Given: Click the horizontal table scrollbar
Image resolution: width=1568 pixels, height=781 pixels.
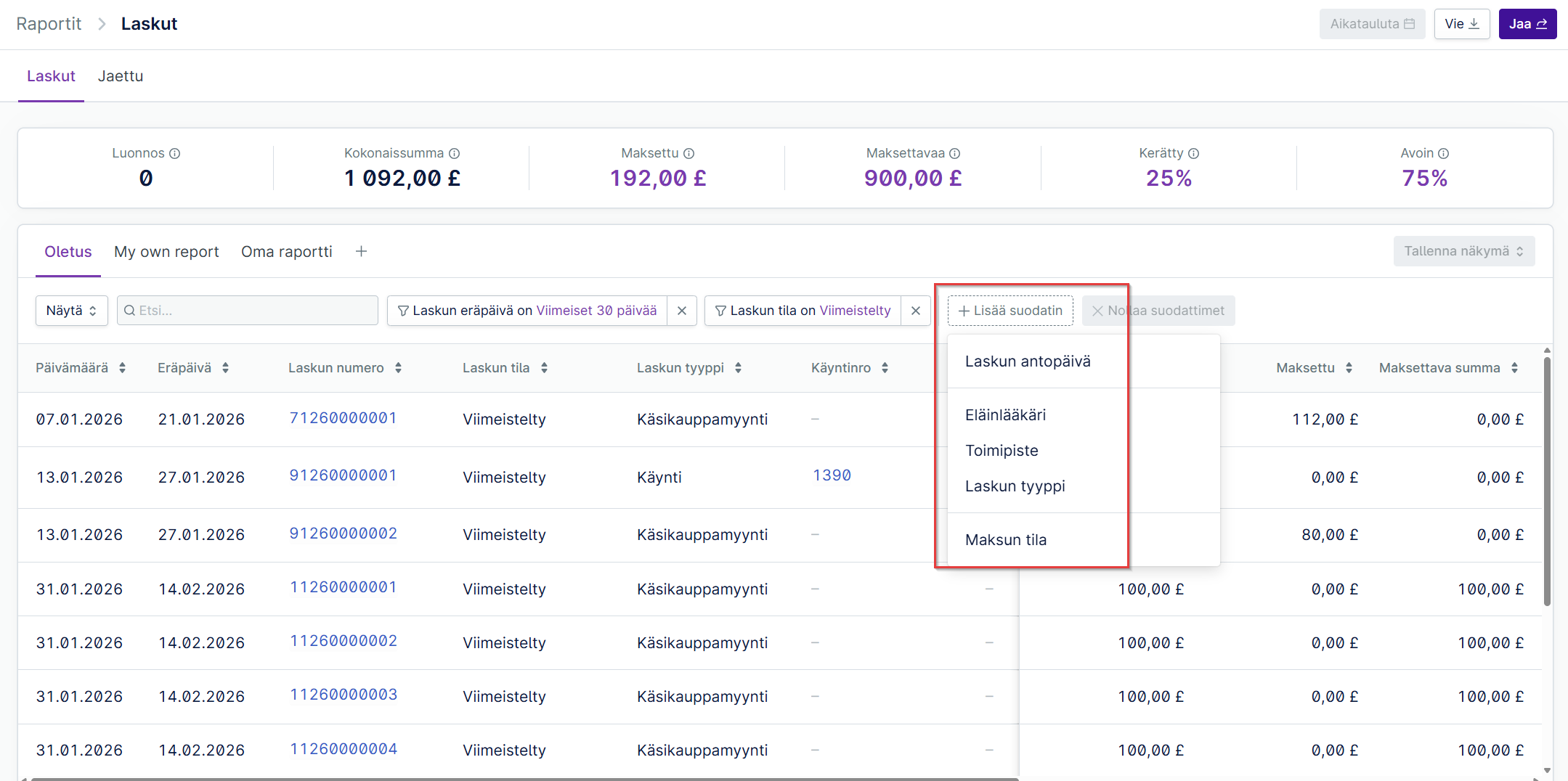Looking at the screenshot, I should coord(523,779).
